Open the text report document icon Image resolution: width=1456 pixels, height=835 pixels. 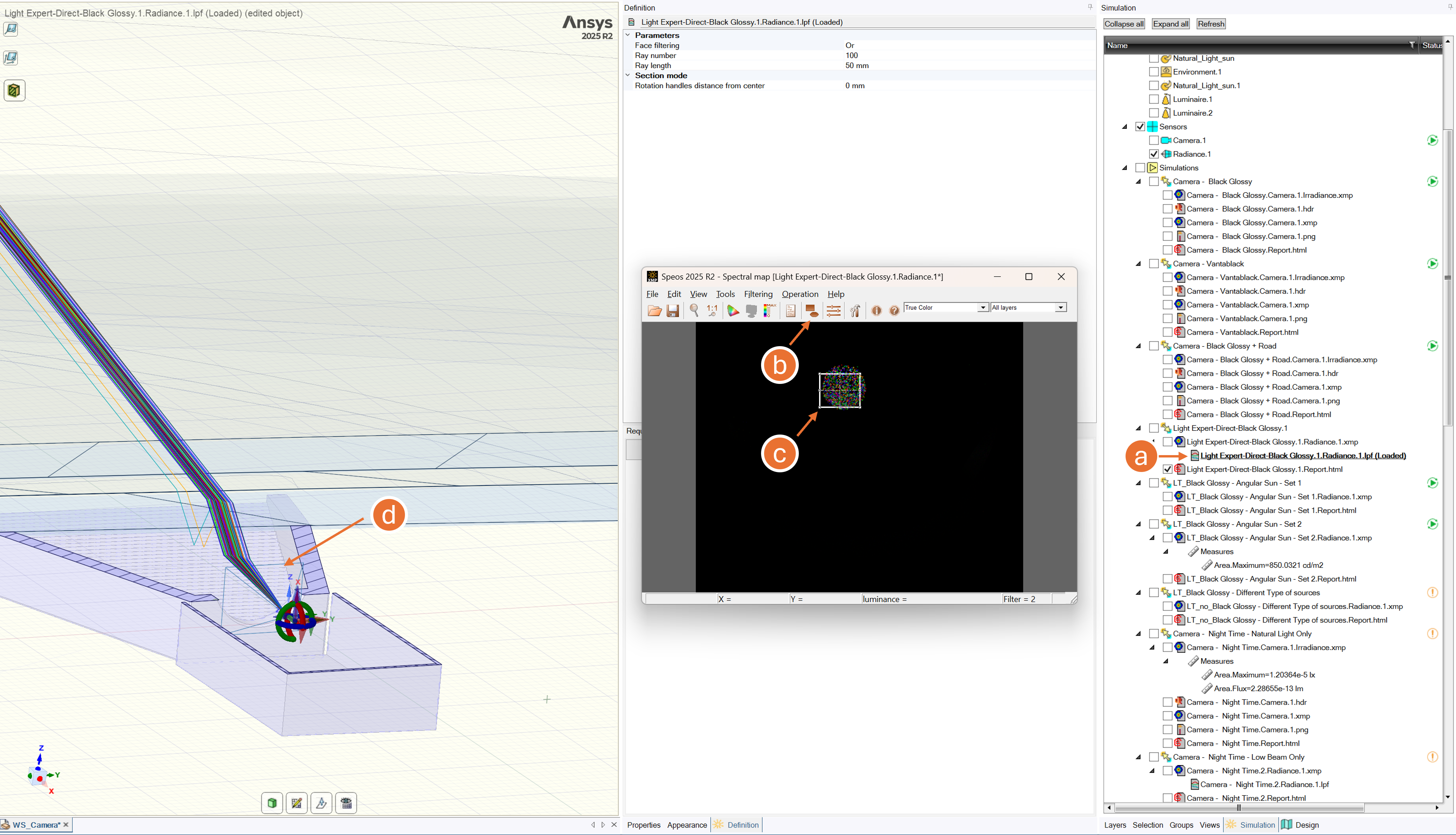791,310
